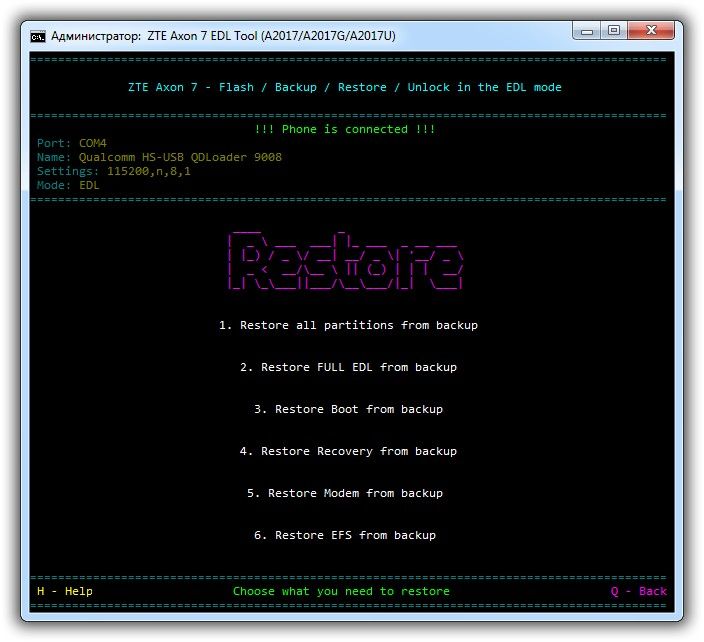The width and height of the screenshot is (704, 642).
Task: Click the Qualcomm HS-USB QDLoader 9008 name
Action: point(180,157)
